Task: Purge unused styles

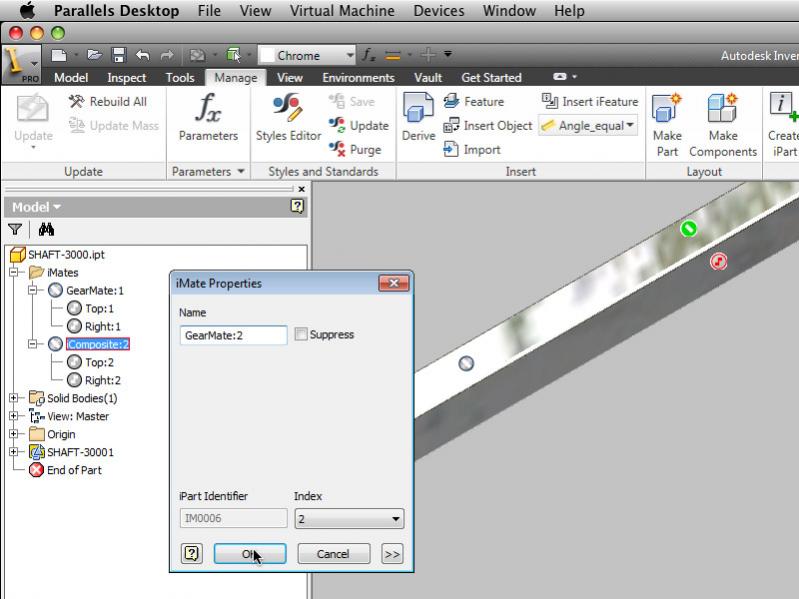Action: pyautogui.click(x=355, y=149)
